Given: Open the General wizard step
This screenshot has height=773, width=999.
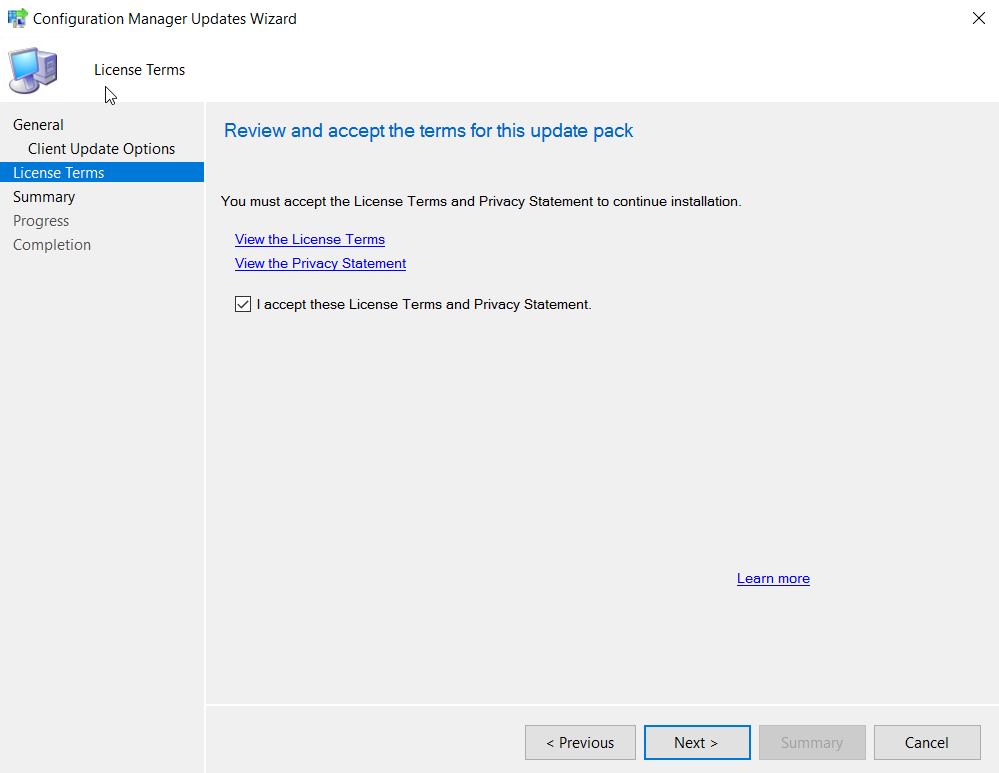Looking at the screenshot, I should coord(38,125).
